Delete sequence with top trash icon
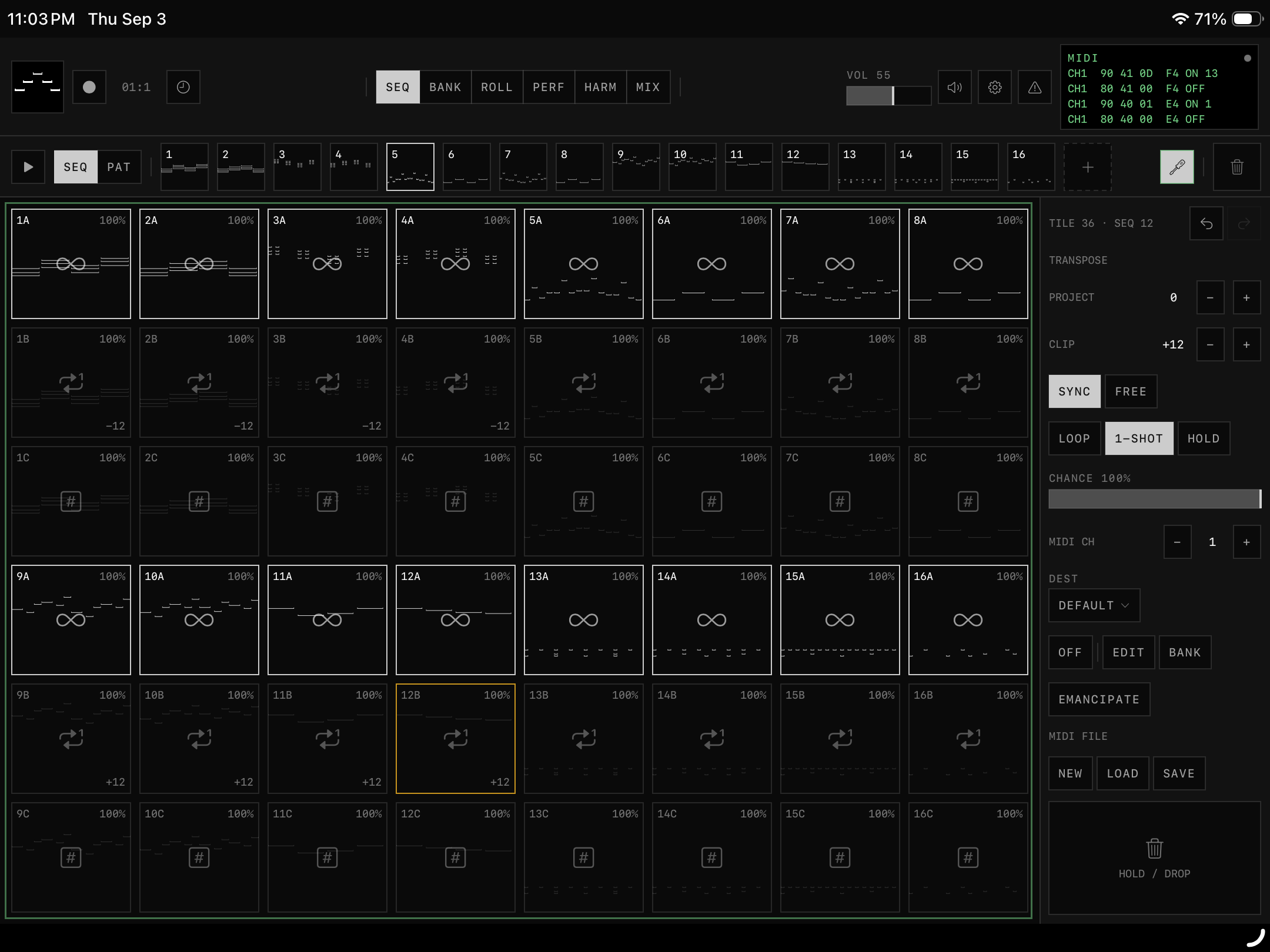This screenshot has height=952, width=1270. (x=1237, y=167)
